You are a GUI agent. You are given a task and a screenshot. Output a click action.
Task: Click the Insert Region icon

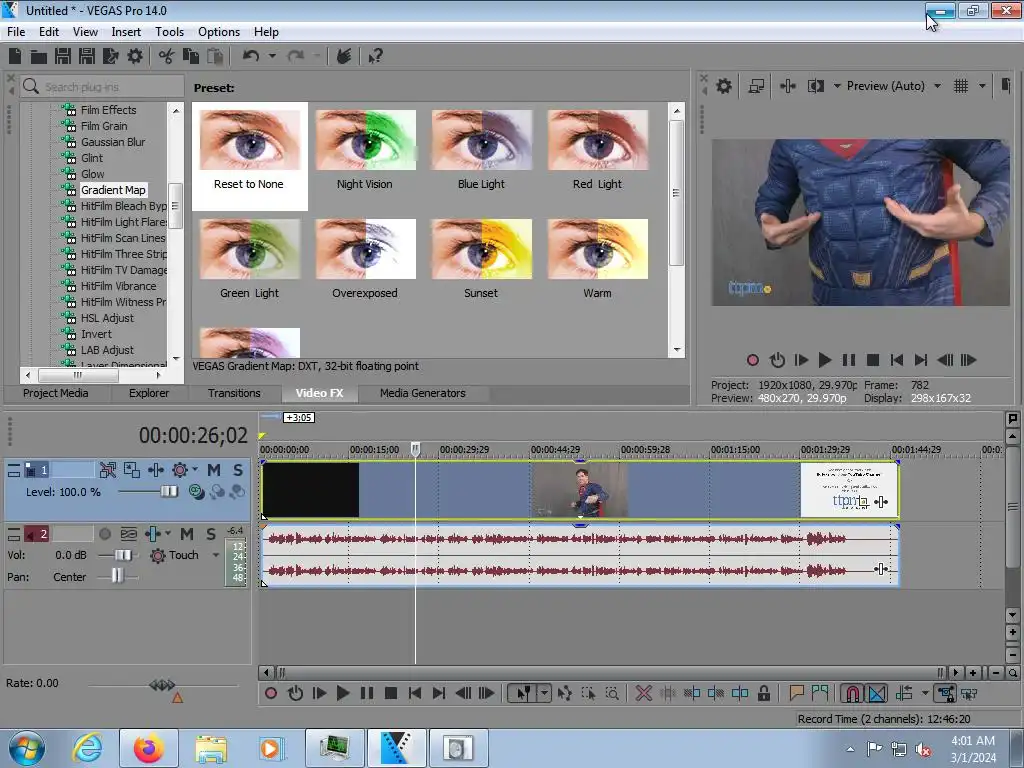(820, 693)
